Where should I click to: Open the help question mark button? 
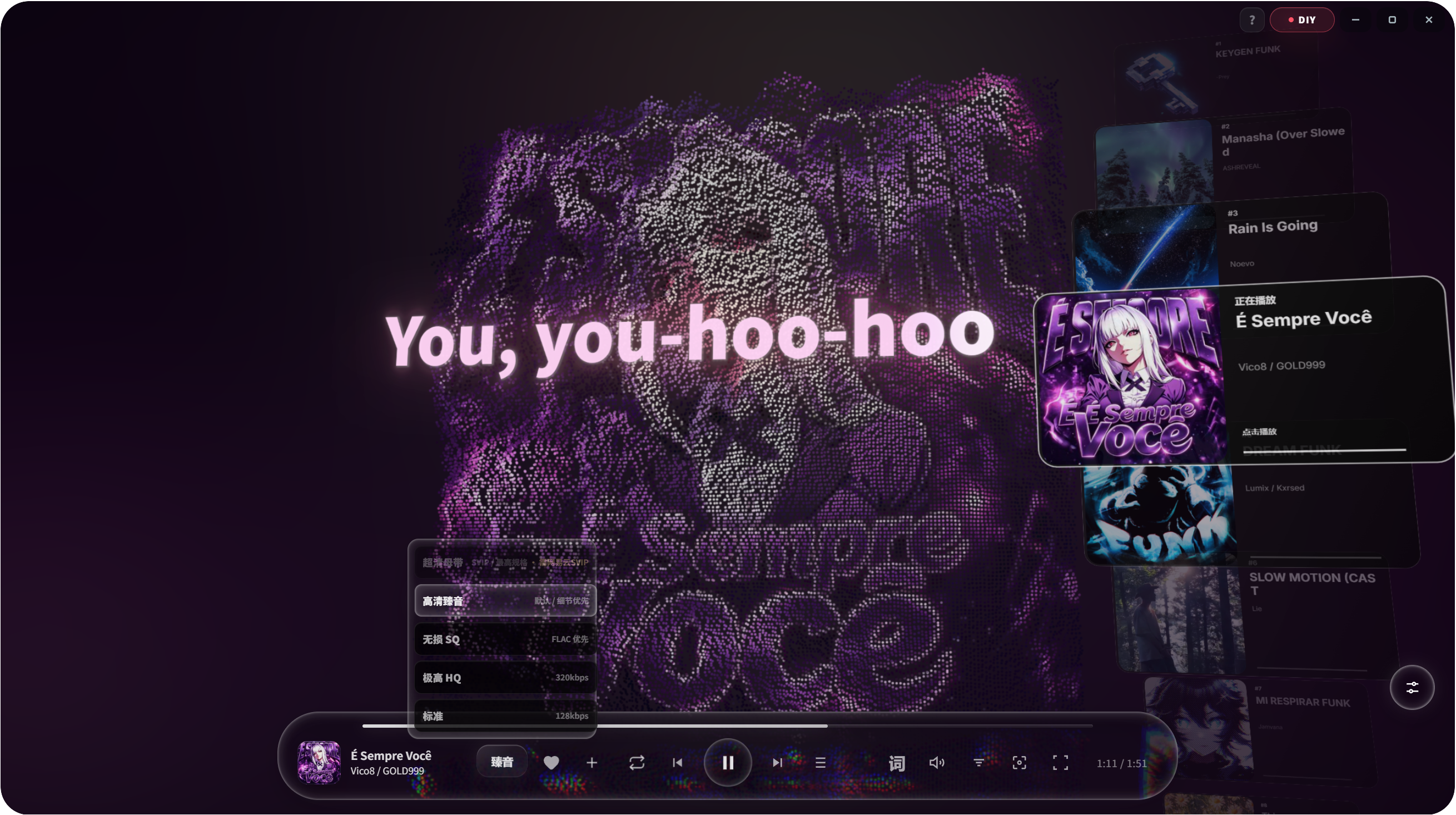pos(1252,20)
